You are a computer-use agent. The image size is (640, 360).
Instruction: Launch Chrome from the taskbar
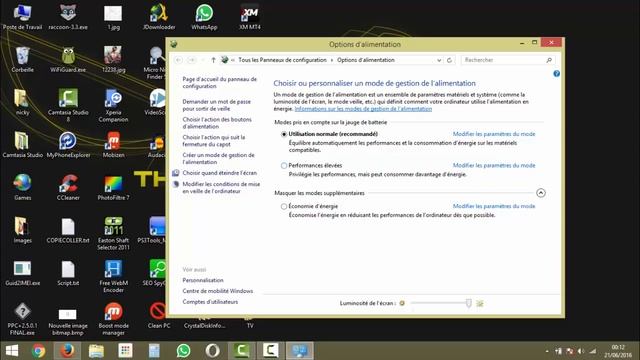click(39, 351)
